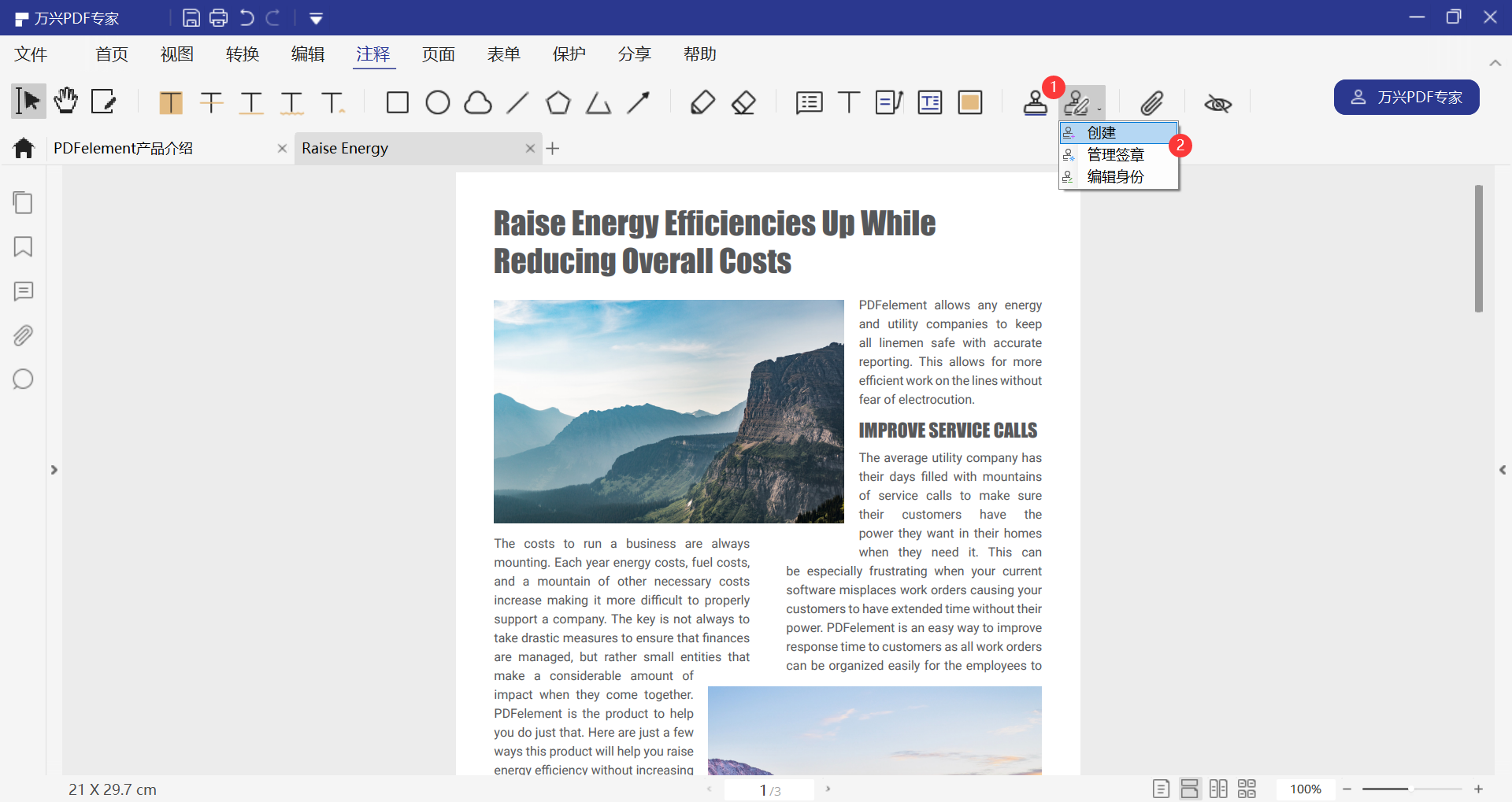Toggle hide annotations eye icon
The height and width of the screenshot is (802, 1512).
click(1217, 103)
